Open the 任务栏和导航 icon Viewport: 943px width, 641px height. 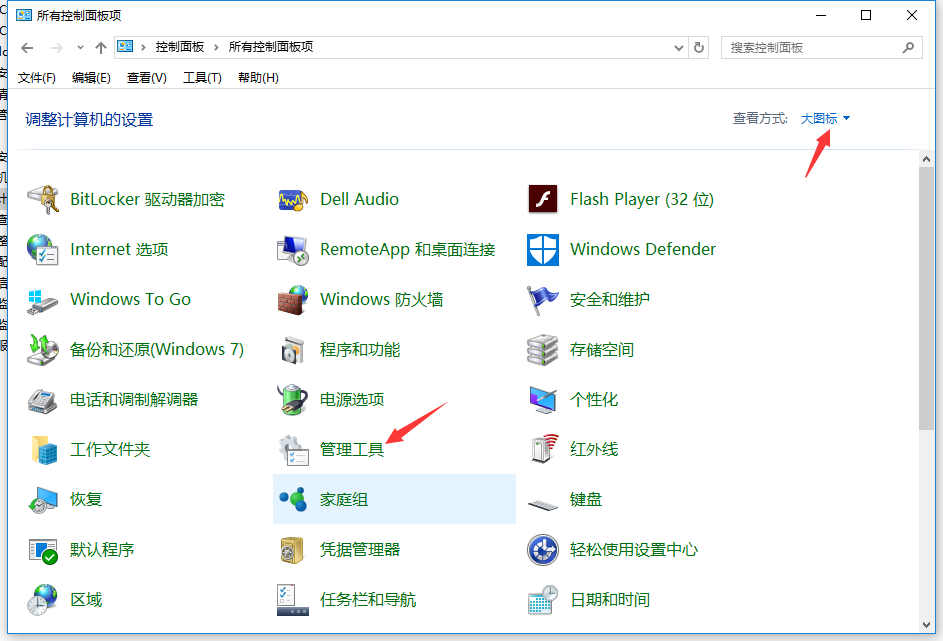click(293, 600)
